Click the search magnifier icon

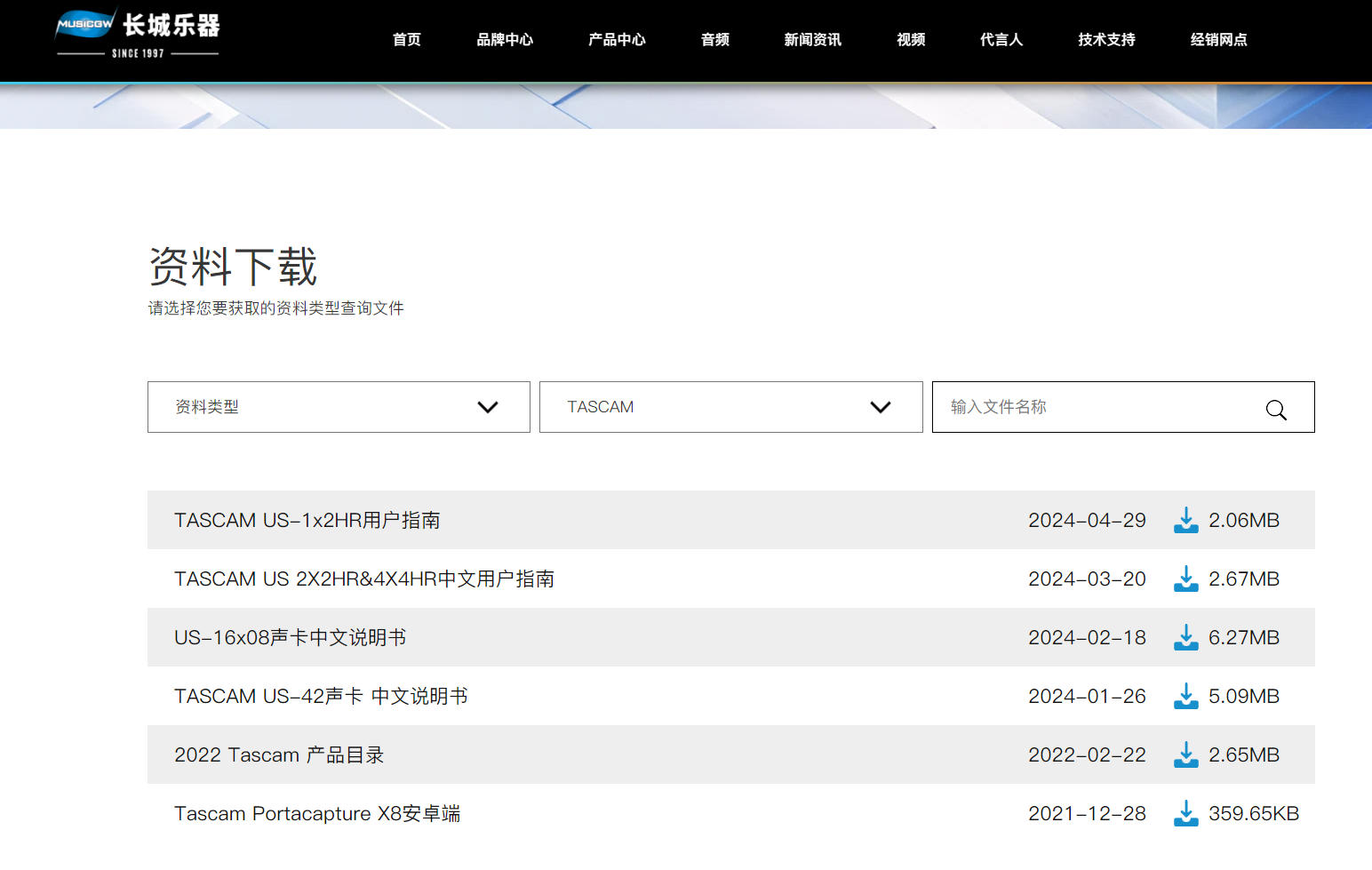[x=1276, y=409]
